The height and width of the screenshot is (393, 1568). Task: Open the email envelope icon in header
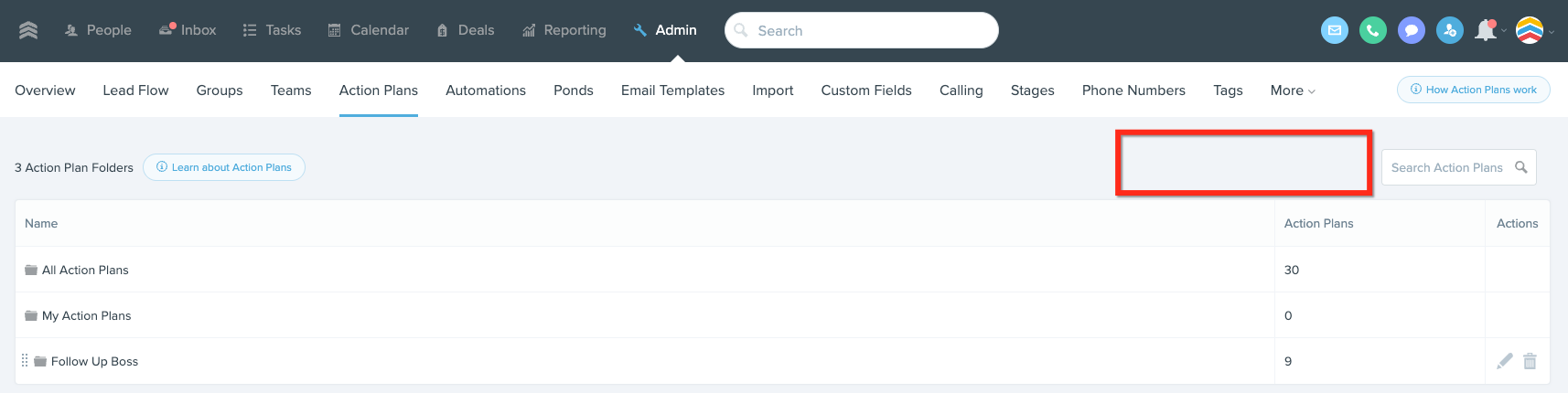point(1335,30)
